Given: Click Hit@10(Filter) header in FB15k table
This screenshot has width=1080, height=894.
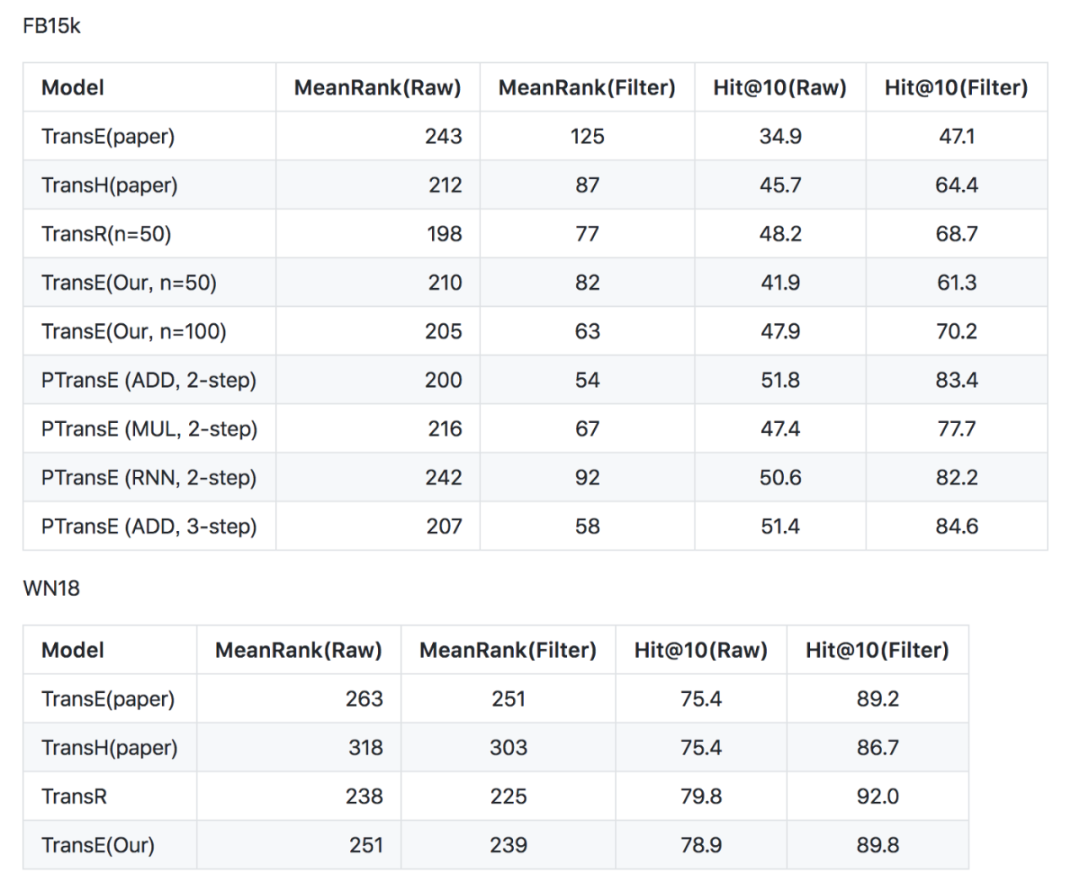Looking at the screenshot, I should click(956, 88).
